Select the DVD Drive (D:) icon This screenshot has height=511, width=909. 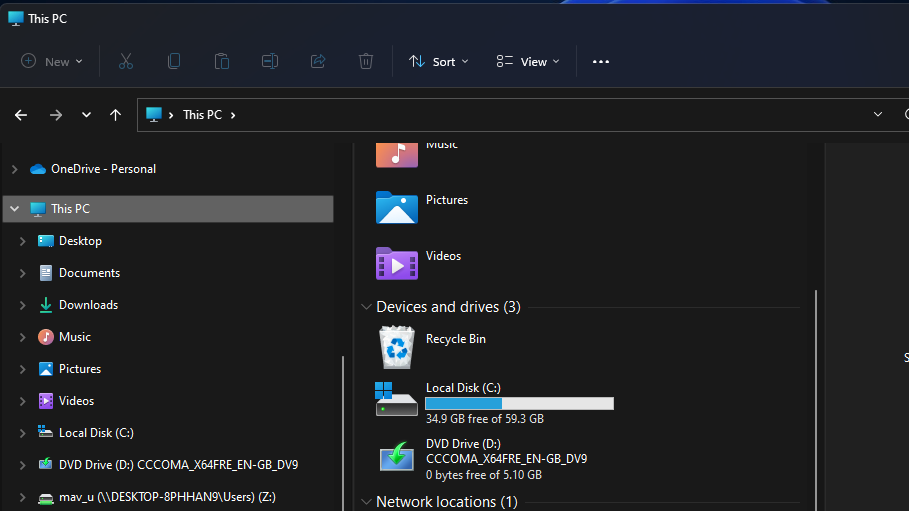tap(397, 457)
